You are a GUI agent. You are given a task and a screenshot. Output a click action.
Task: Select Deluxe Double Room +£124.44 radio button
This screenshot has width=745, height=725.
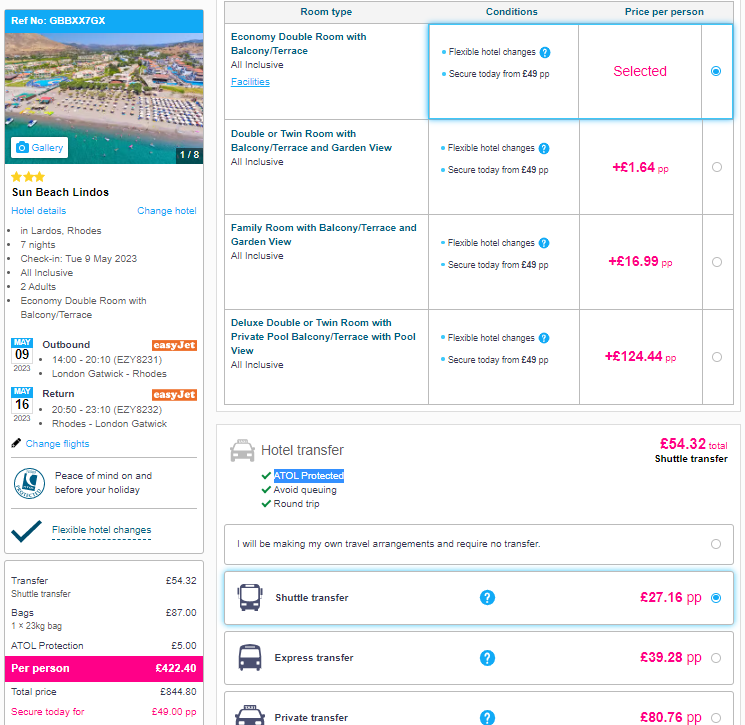point(717,357)
